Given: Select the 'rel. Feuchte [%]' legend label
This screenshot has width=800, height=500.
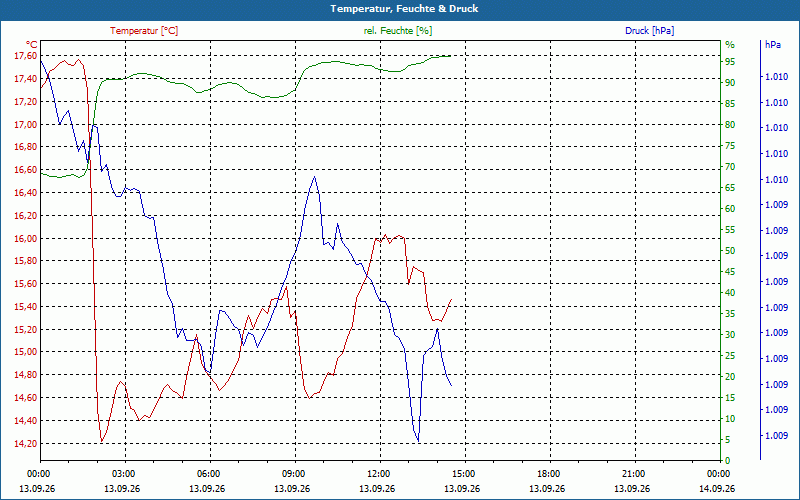Looking at the screenshot, I should (x=397, y=31).
